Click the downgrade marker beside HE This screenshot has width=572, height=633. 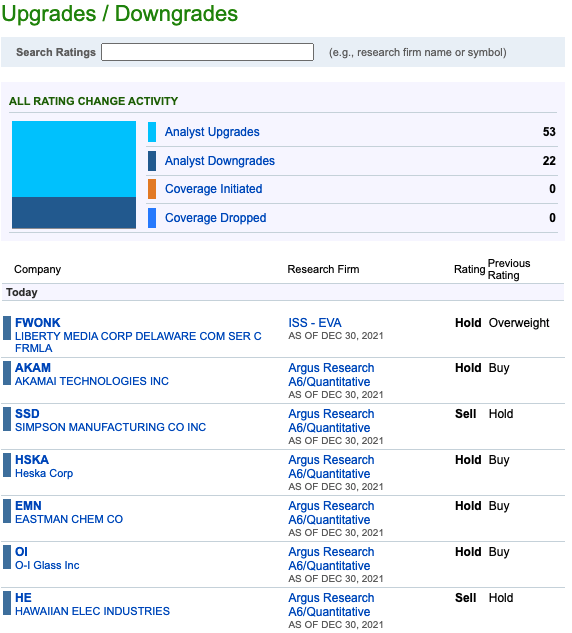(x=7, y=604)
